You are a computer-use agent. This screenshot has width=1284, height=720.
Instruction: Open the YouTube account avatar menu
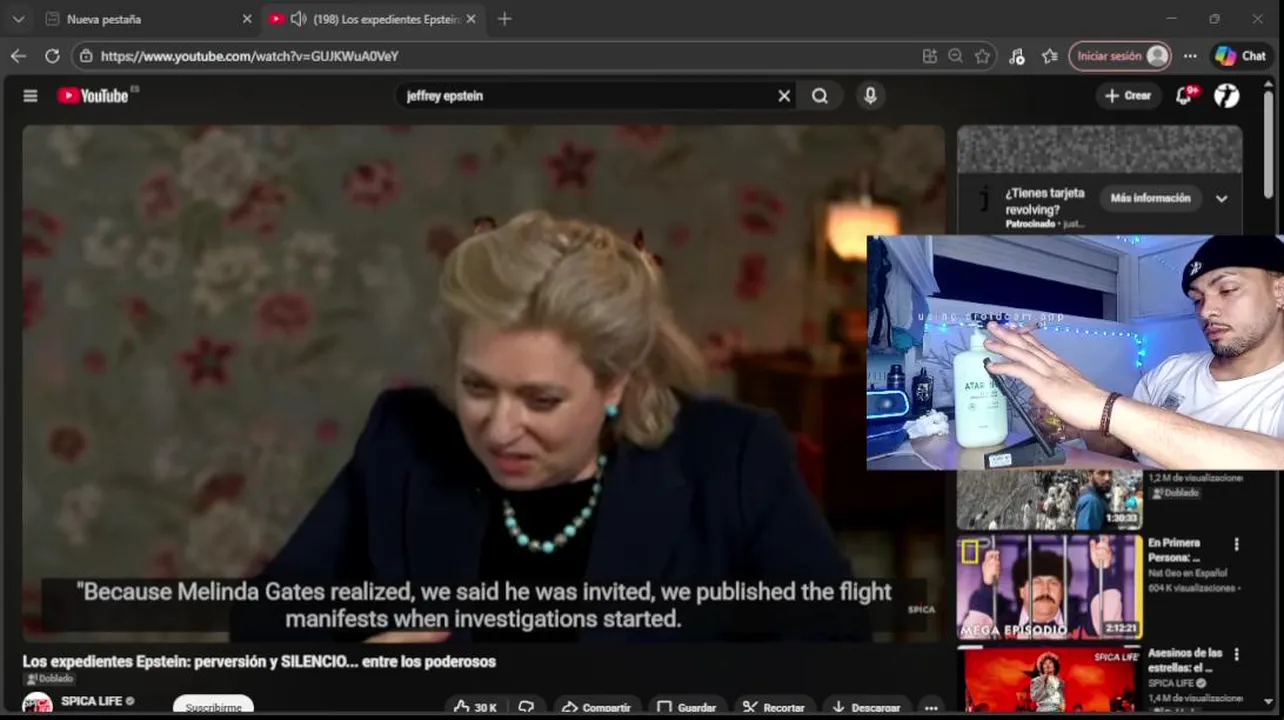1227,96
